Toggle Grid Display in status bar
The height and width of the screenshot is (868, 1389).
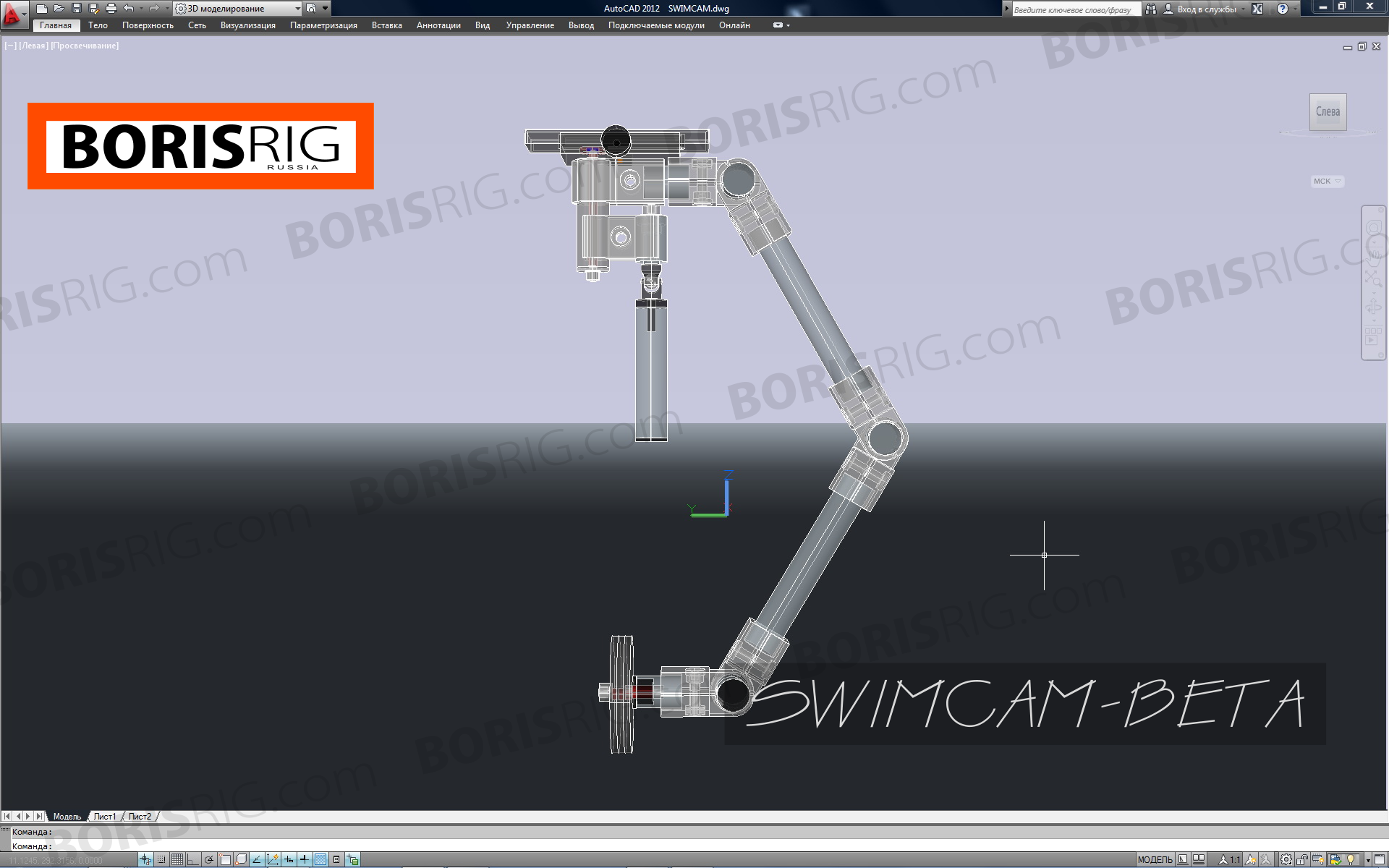(177, 860)
